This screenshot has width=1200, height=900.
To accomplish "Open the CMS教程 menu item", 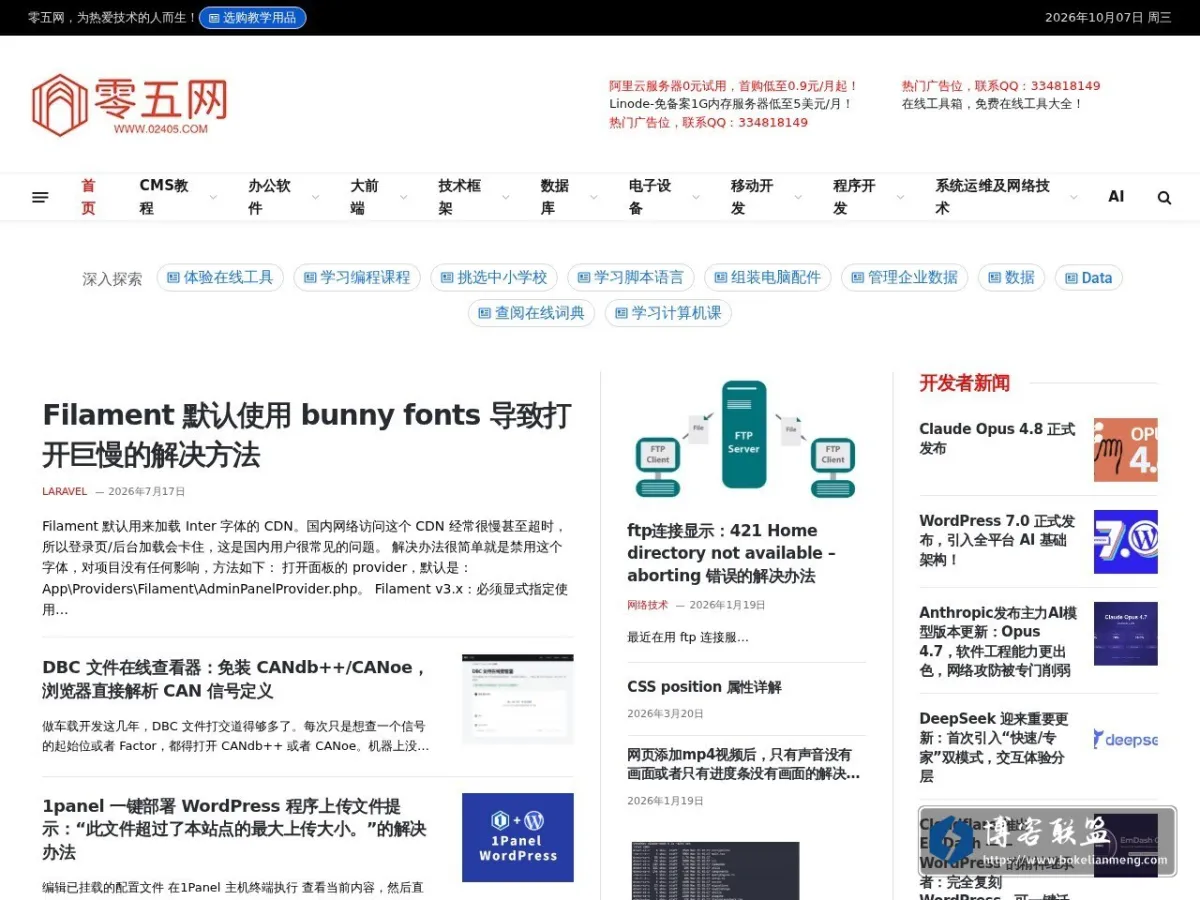I will point(164,197).
